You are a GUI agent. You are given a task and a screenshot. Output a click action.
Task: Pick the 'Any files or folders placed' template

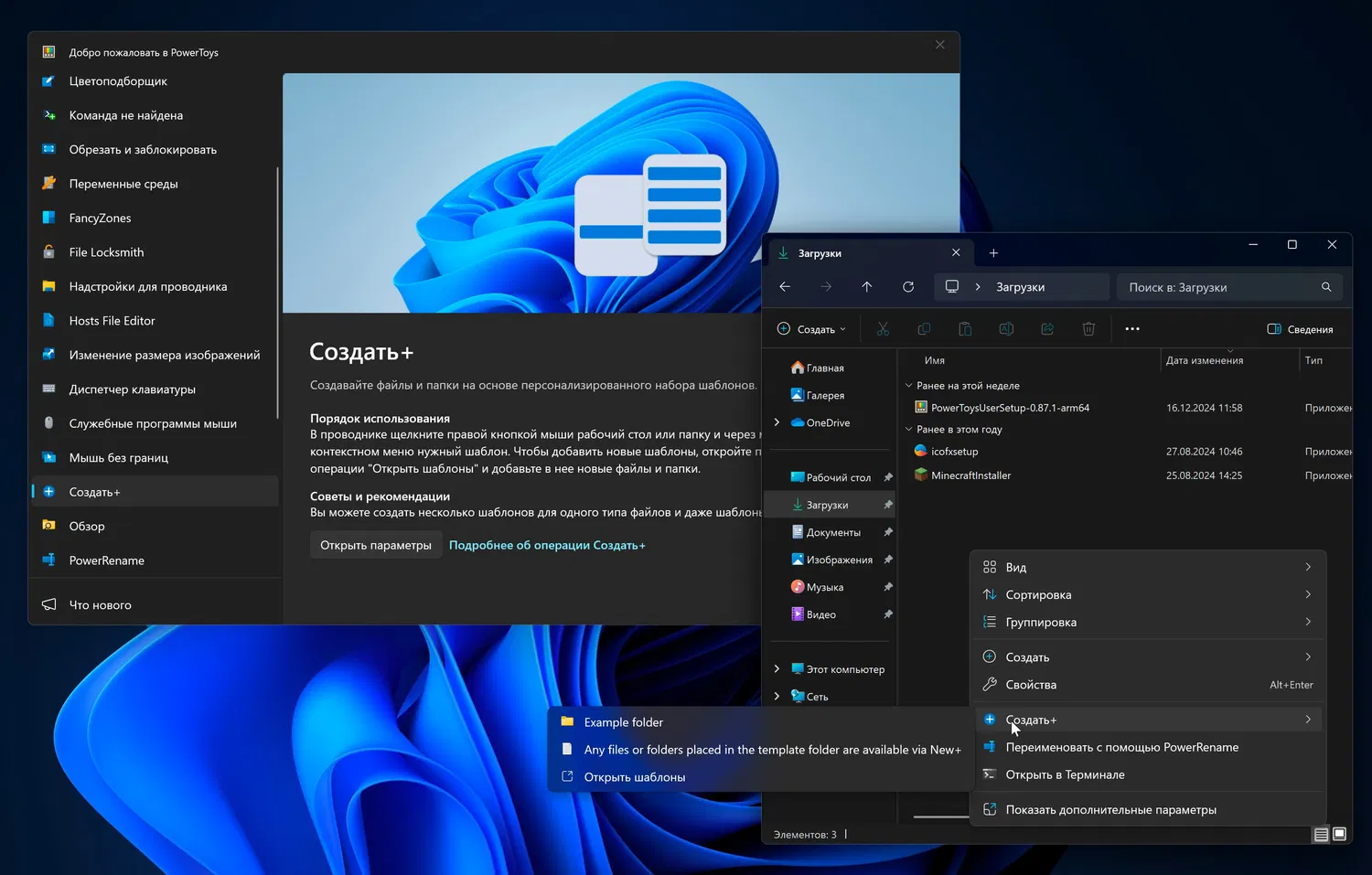click(x=761, y=750)
